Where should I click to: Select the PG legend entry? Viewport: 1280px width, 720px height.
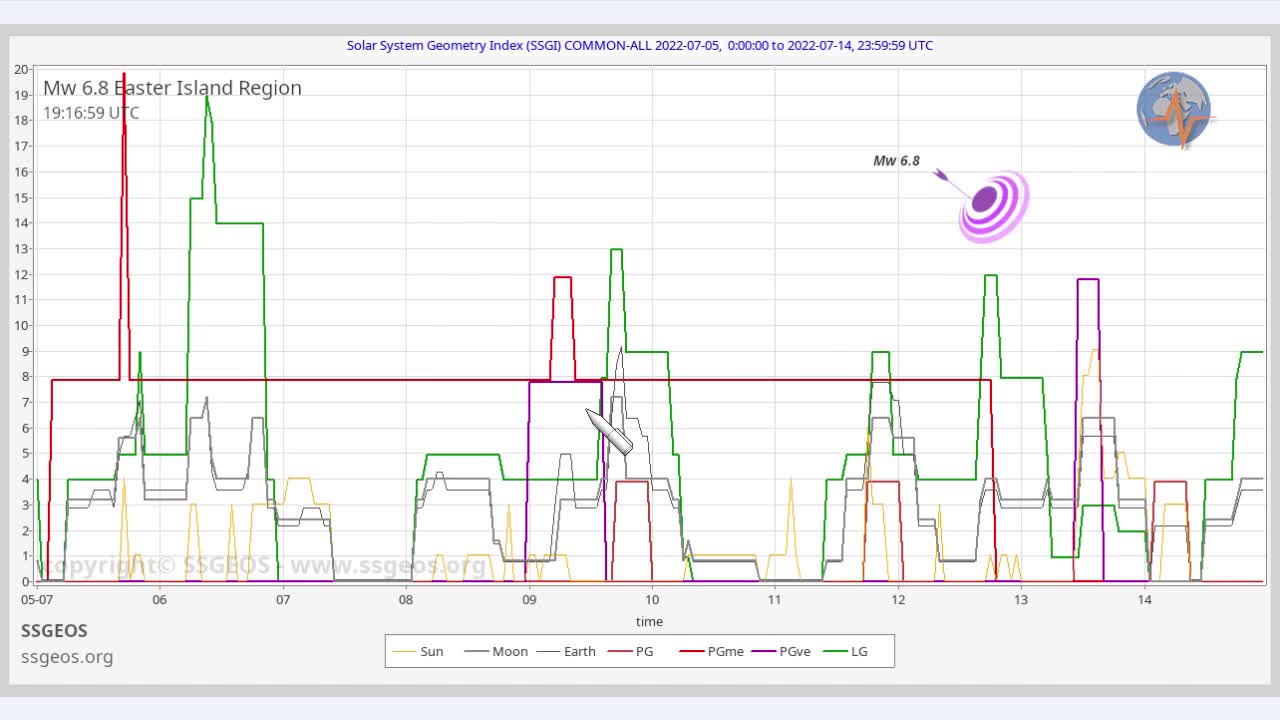coord(630,651)
